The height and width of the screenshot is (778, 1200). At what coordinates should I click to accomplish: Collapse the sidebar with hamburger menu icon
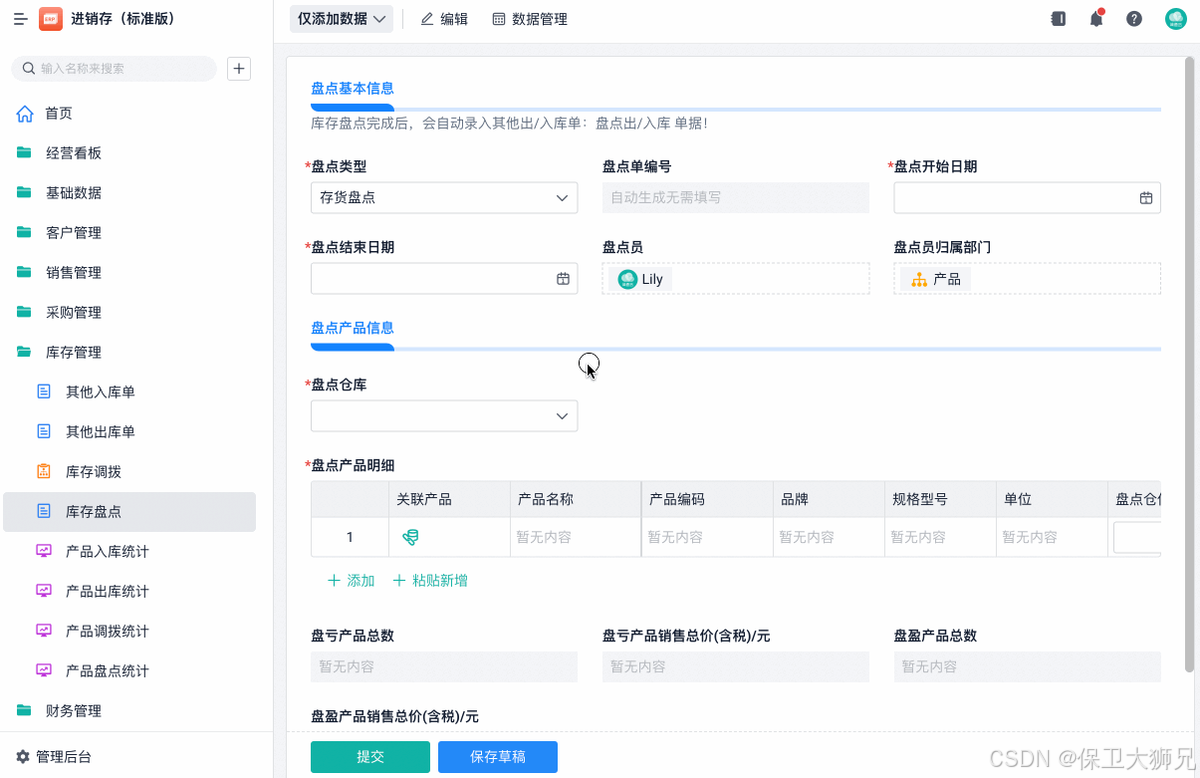(x=20, y=19)
